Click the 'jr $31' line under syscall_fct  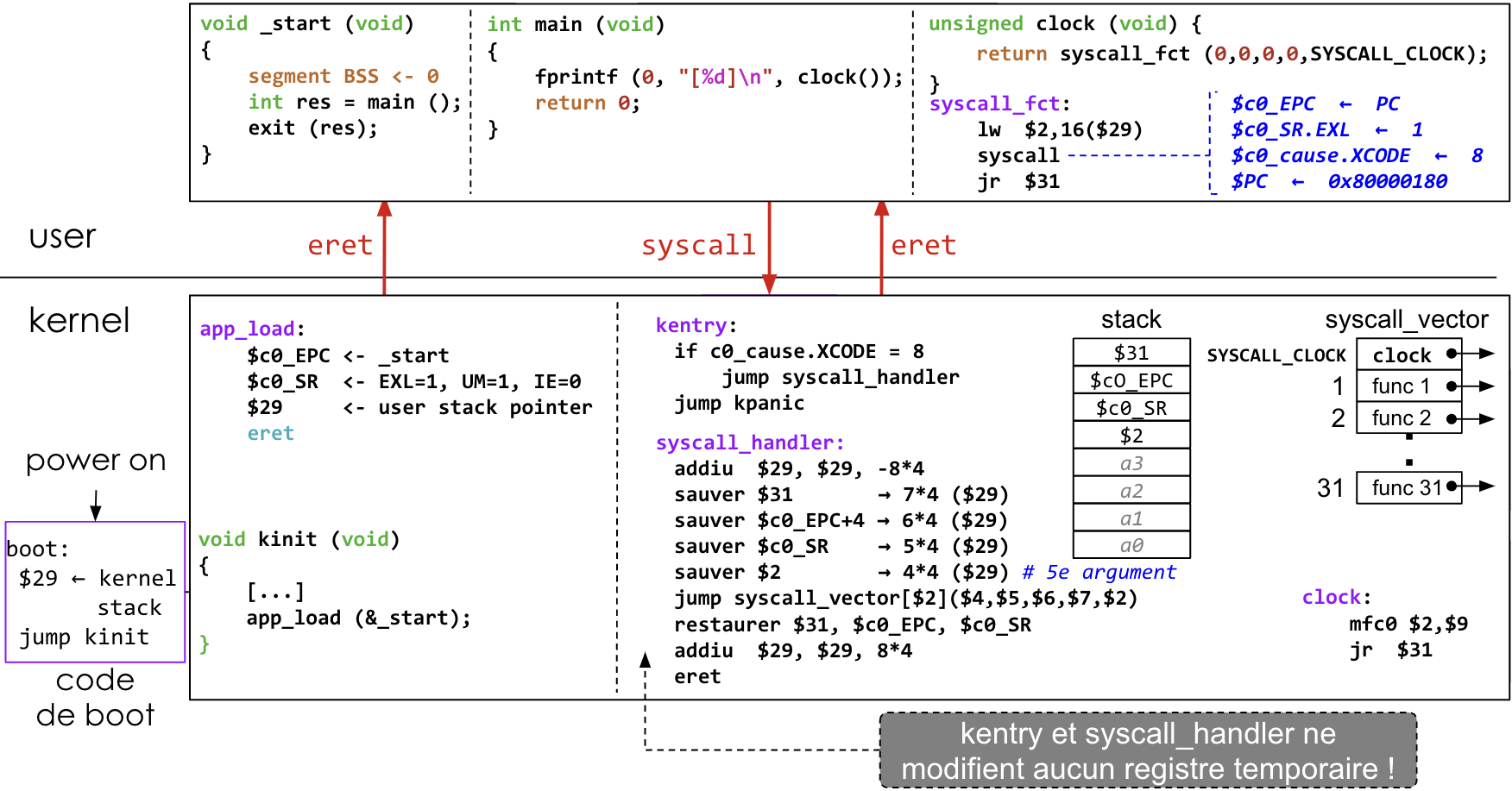point(1018,182)
